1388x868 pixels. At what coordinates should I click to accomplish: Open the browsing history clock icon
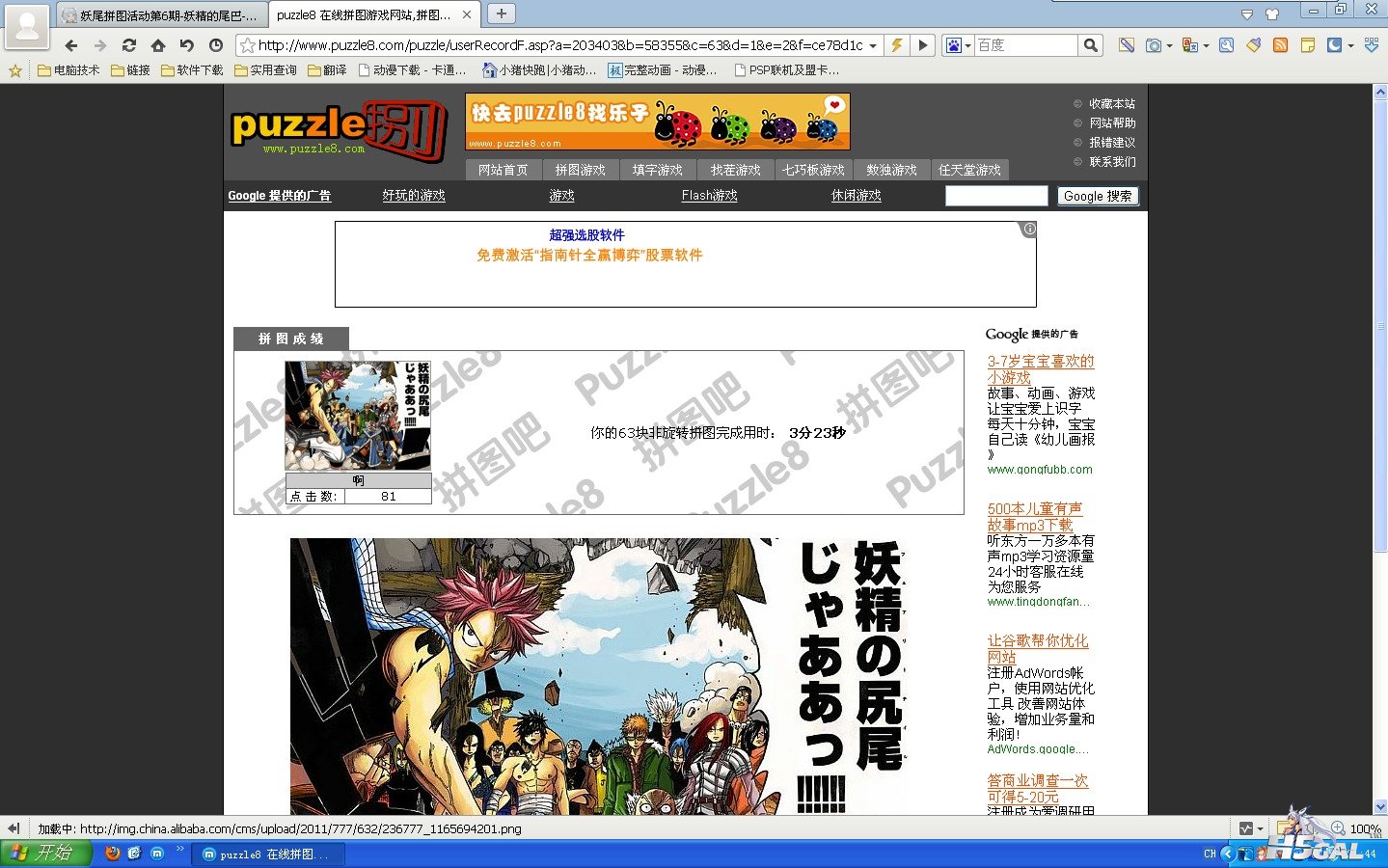point(216,45)
